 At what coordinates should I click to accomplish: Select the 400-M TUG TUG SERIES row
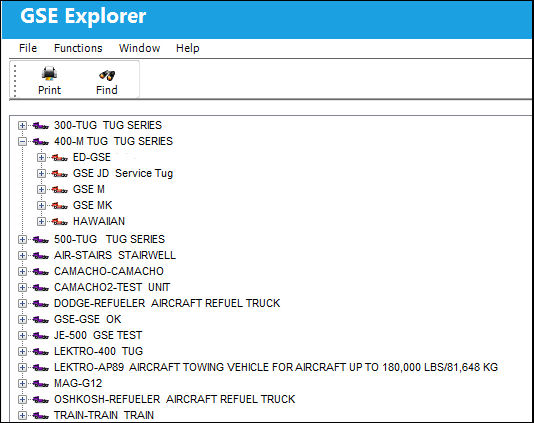point(113,141)
